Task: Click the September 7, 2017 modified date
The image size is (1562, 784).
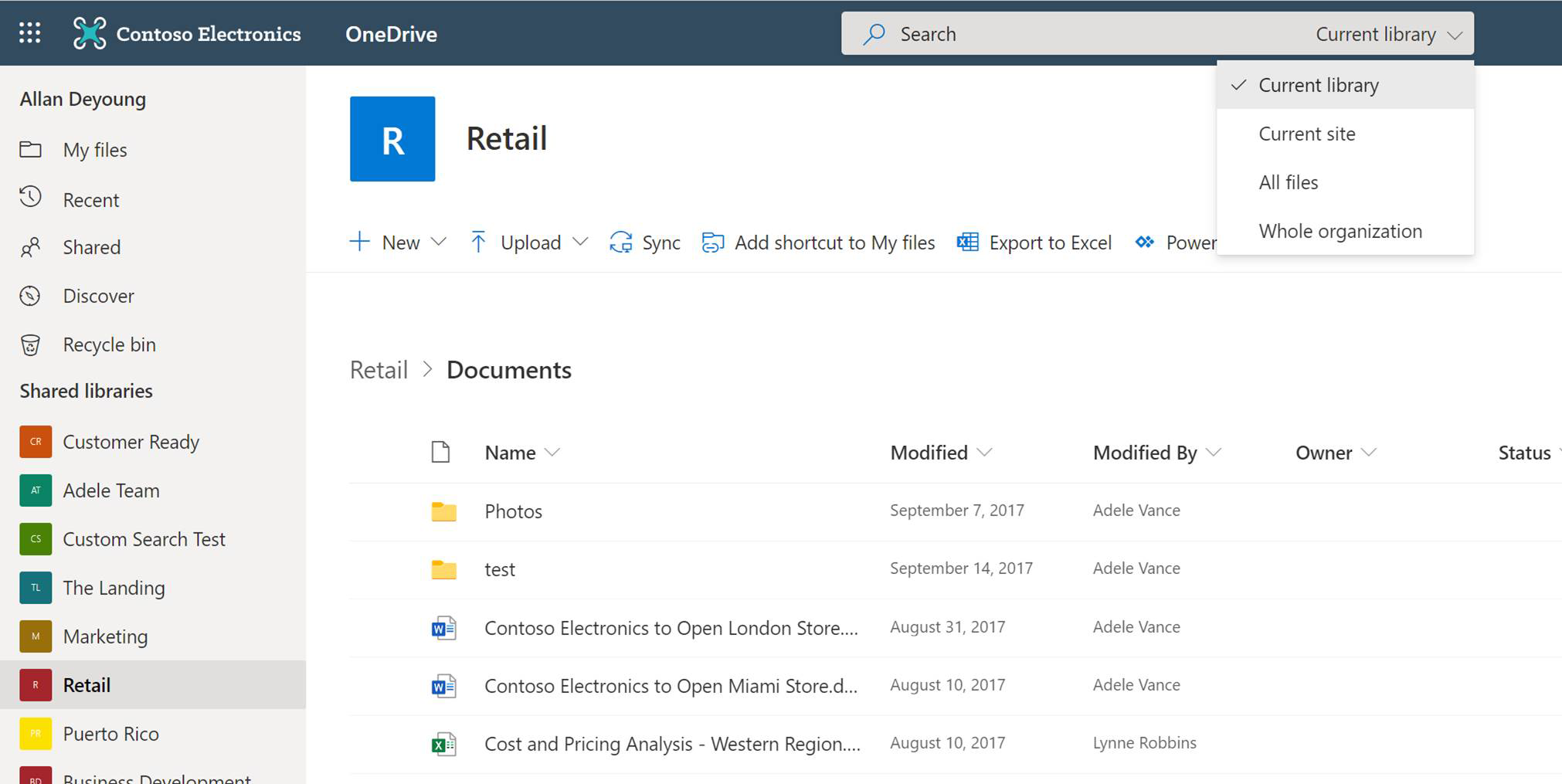Action: [x=956, y=510]
